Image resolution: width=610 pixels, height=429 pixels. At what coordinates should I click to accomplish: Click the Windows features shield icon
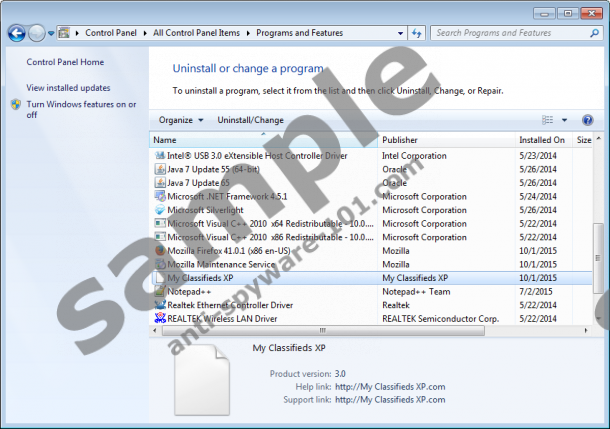click(16, 104)
